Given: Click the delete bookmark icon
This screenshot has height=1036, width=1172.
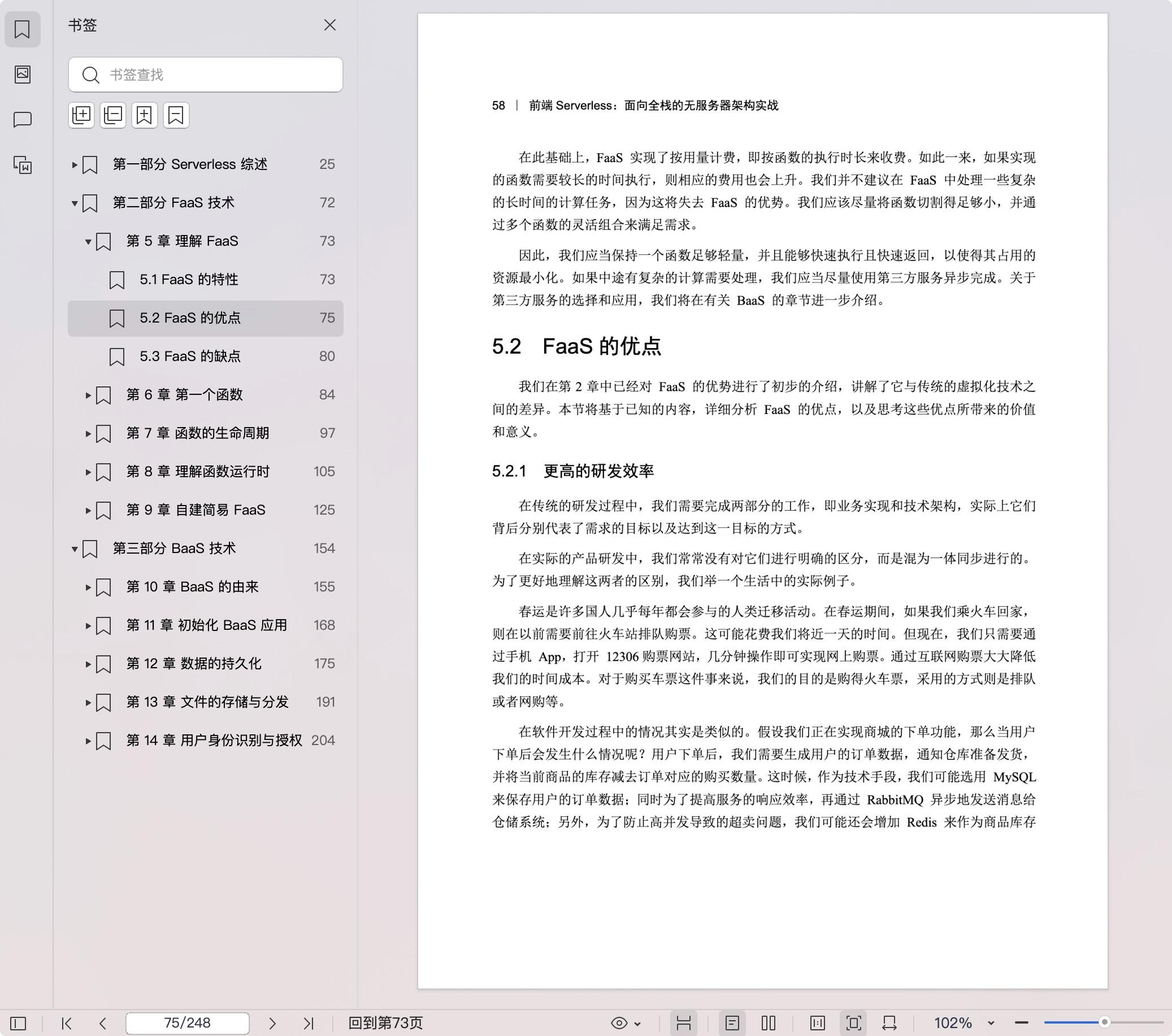Looking at the screenshot, I should tap(176, 115).
